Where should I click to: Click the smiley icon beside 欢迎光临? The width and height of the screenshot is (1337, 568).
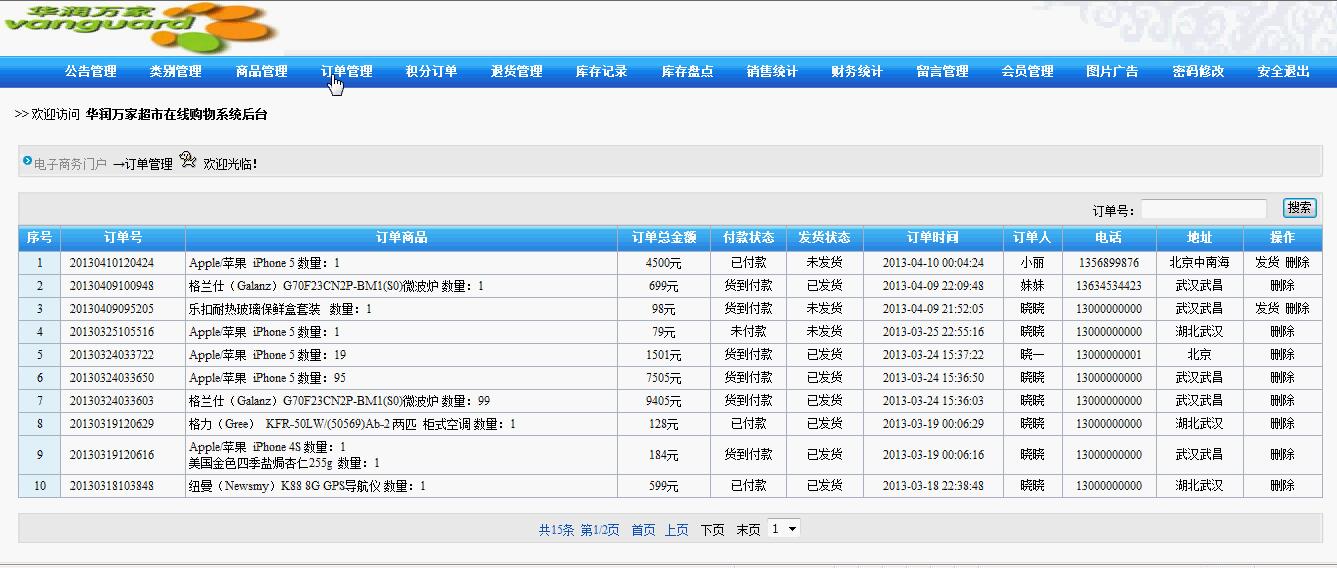click(188, 161)
